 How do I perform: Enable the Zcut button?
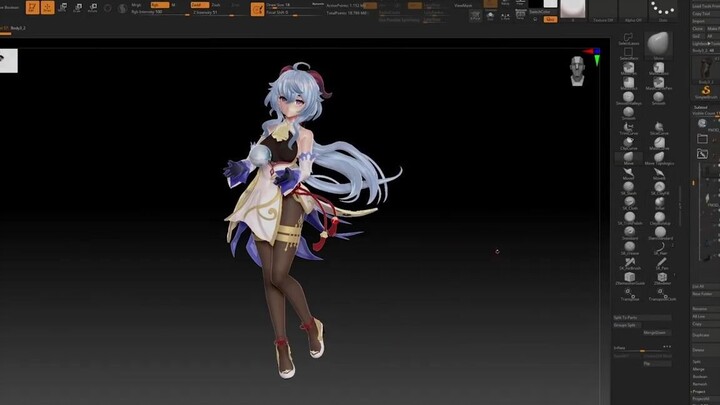235,5
